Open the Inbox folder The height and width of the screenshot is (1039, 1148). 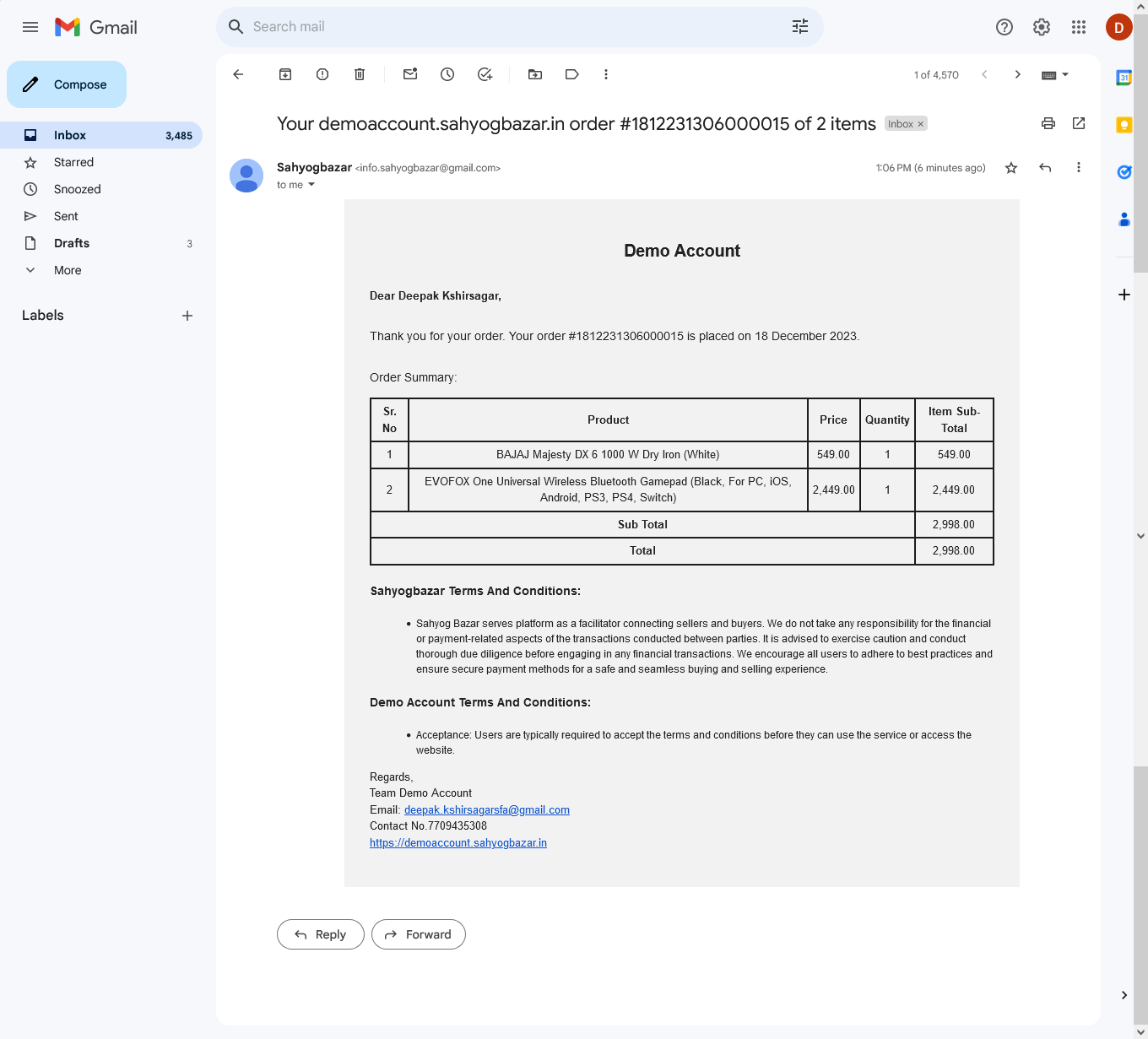101,135
